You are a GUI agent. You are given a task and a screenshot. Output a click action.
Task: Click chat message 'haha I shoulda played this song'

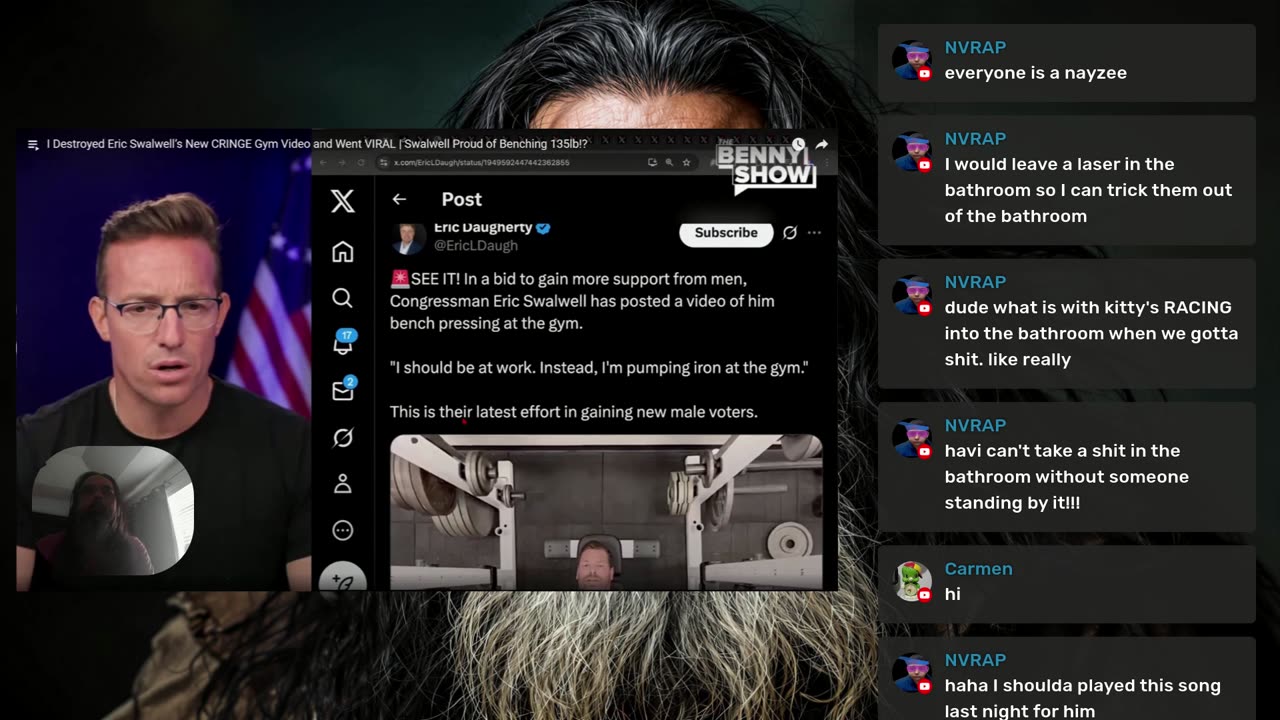(x=1082, y=698)
